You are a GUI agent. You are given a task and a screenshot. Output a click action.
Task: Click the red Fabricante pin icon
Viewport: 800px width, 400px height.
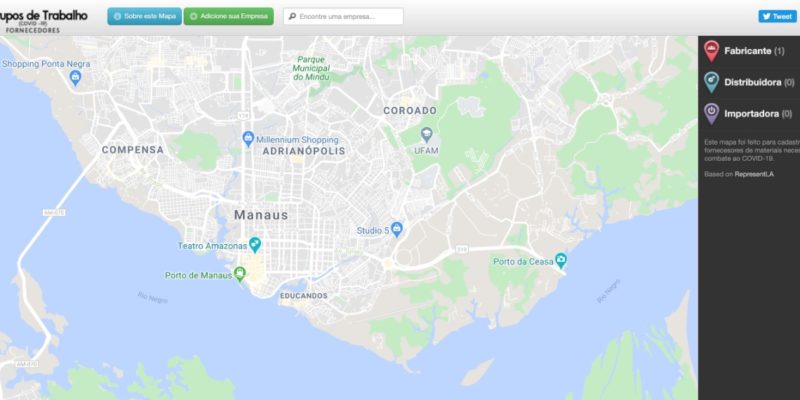[x=711, y=51]
